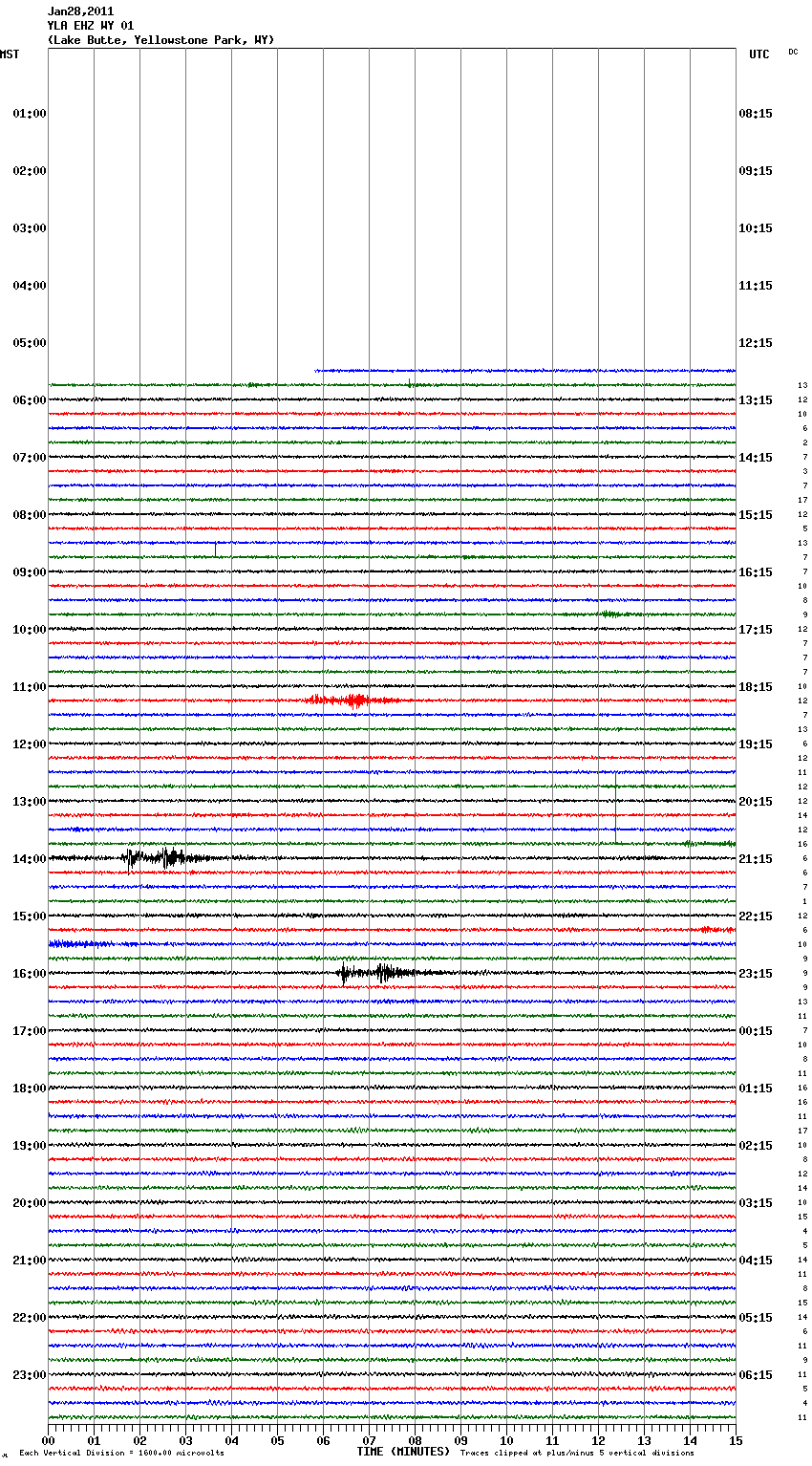Image resolution: width=812 pixels, height=1466 pixels.
Task: Click the traces clipped footnote text
Action: click(x=577, y=1454)
